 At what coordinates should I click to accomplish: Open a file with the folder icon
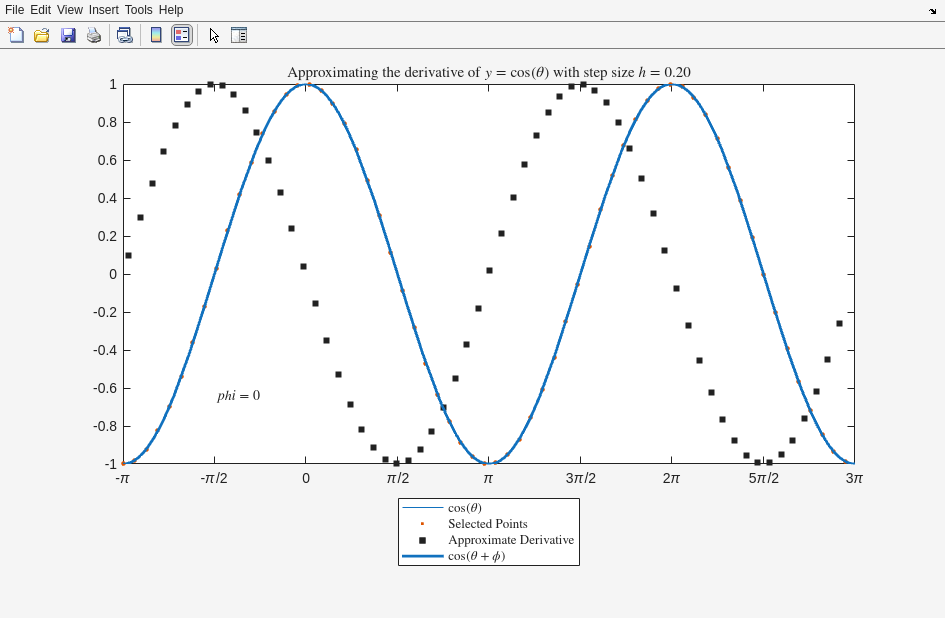(42, 35)
